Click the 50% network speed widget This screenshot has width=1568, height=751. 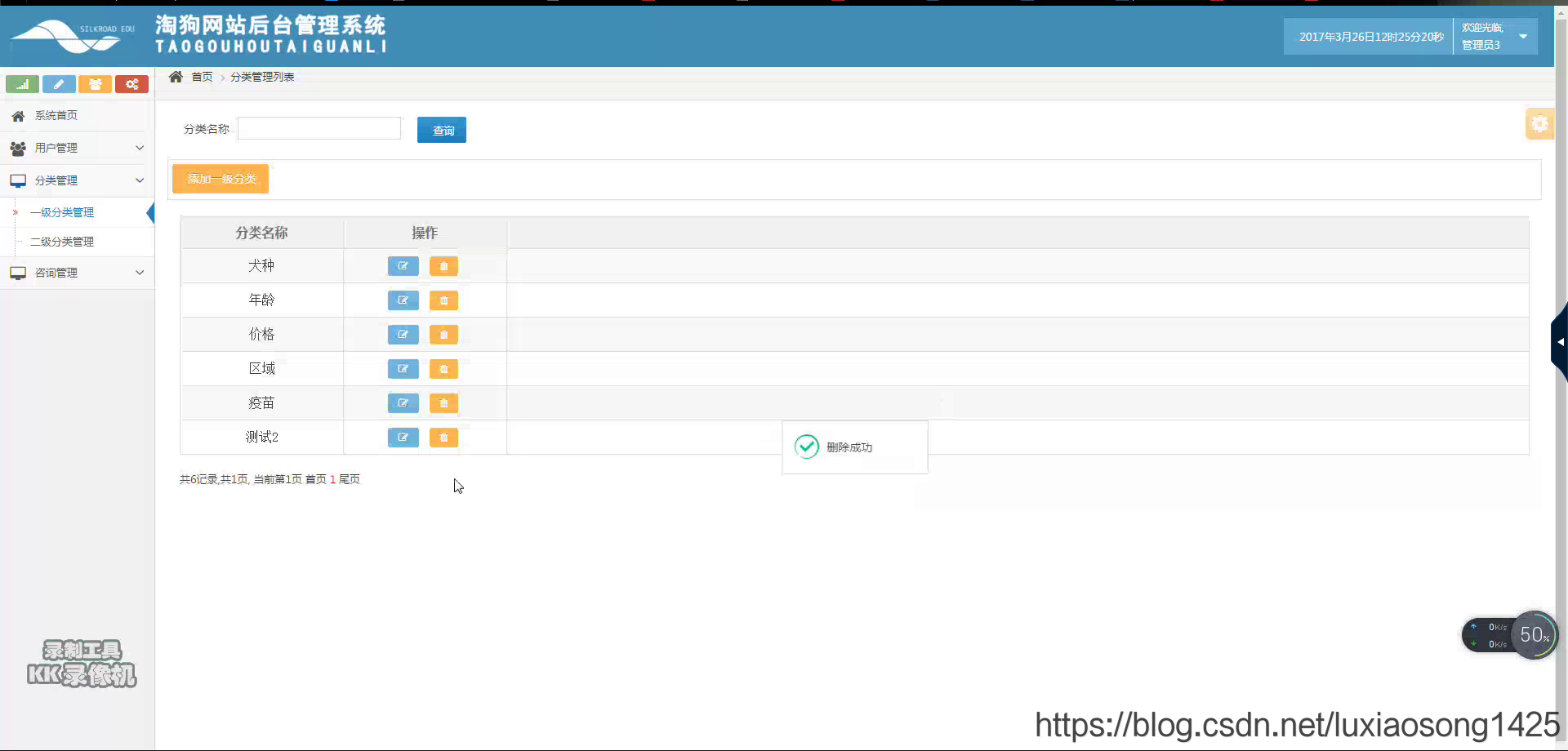tap(1510, 635)
